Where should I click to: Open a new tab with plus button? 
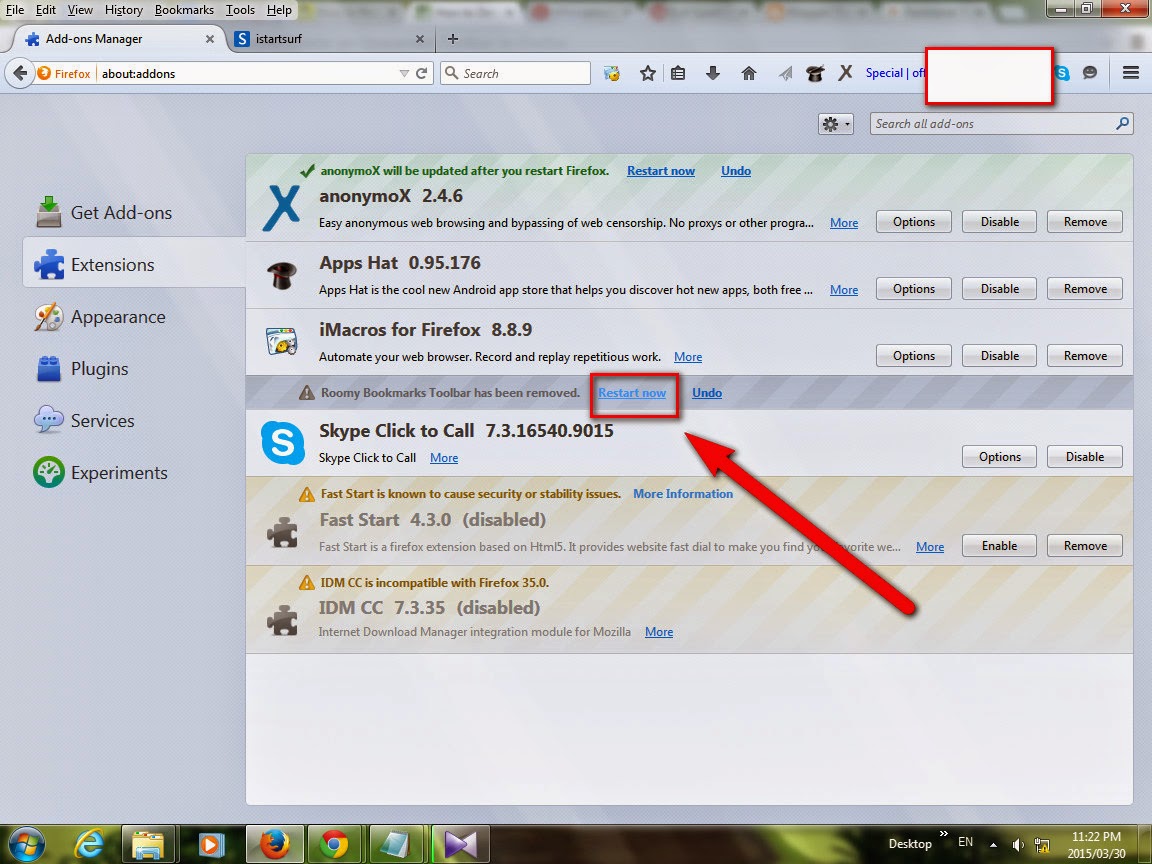[x=453, y=39]
